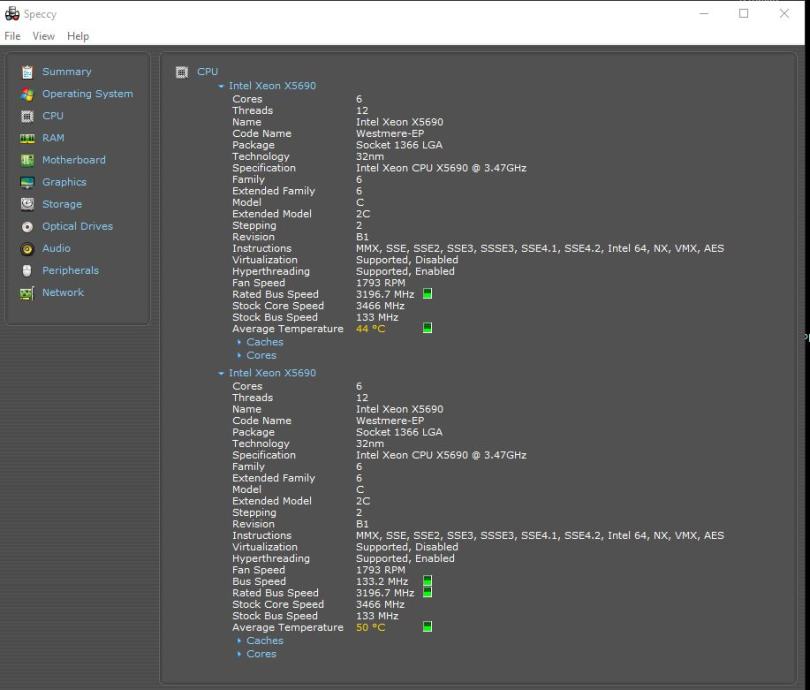The height and width of the screenshot is (690, 810).
Task: Click the Speccy app icon in the title bar
Action: tap(12, 14)
